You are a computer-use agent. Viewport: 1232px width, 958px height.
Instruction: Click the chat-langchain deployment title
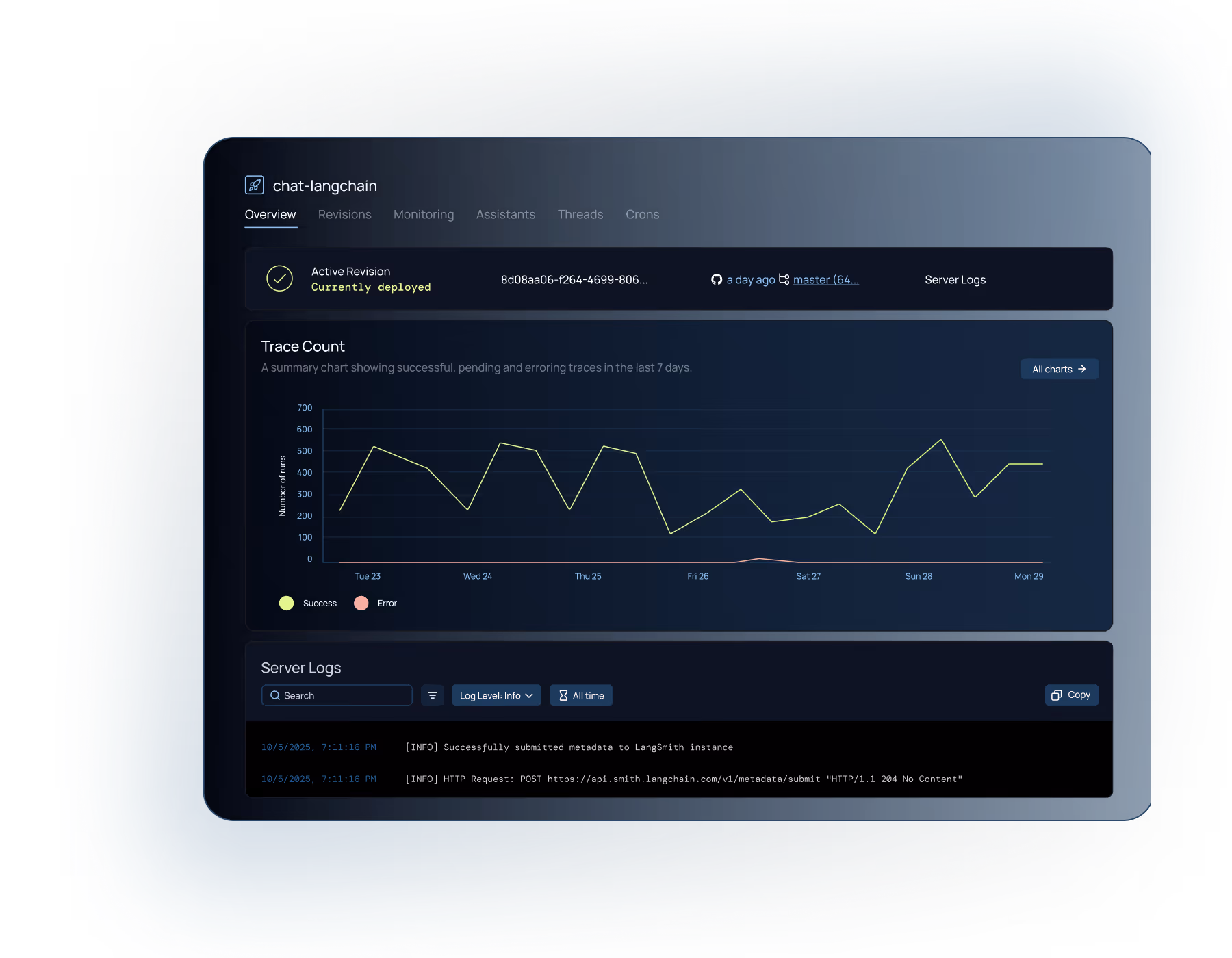325,185
